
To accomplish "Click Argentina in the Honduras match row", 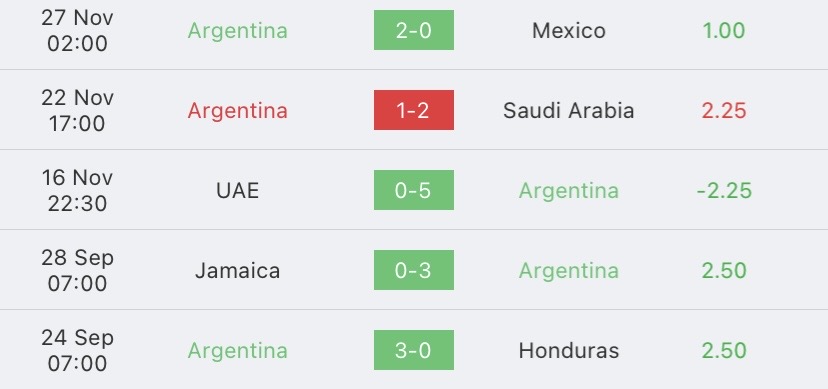I will pyautogui.click(x=238, y=350).
